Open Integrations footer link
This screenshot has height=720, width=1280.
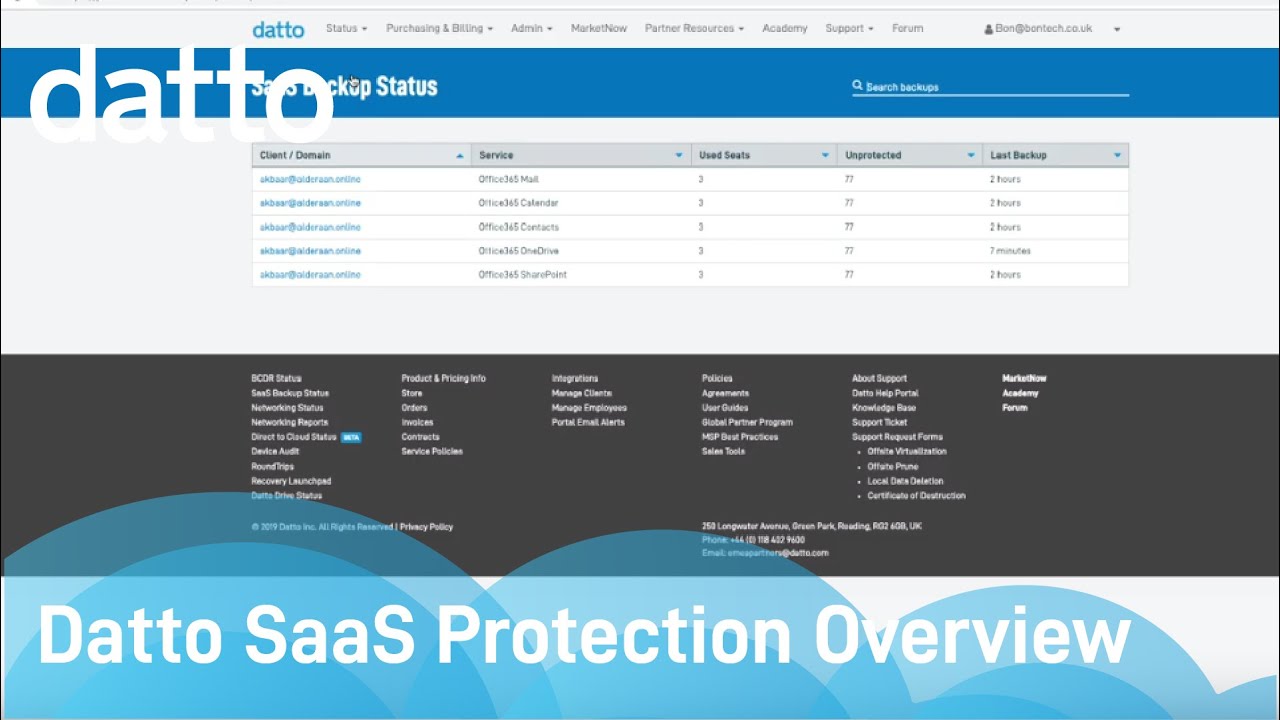pyautogui.click(x=575, y=379)
